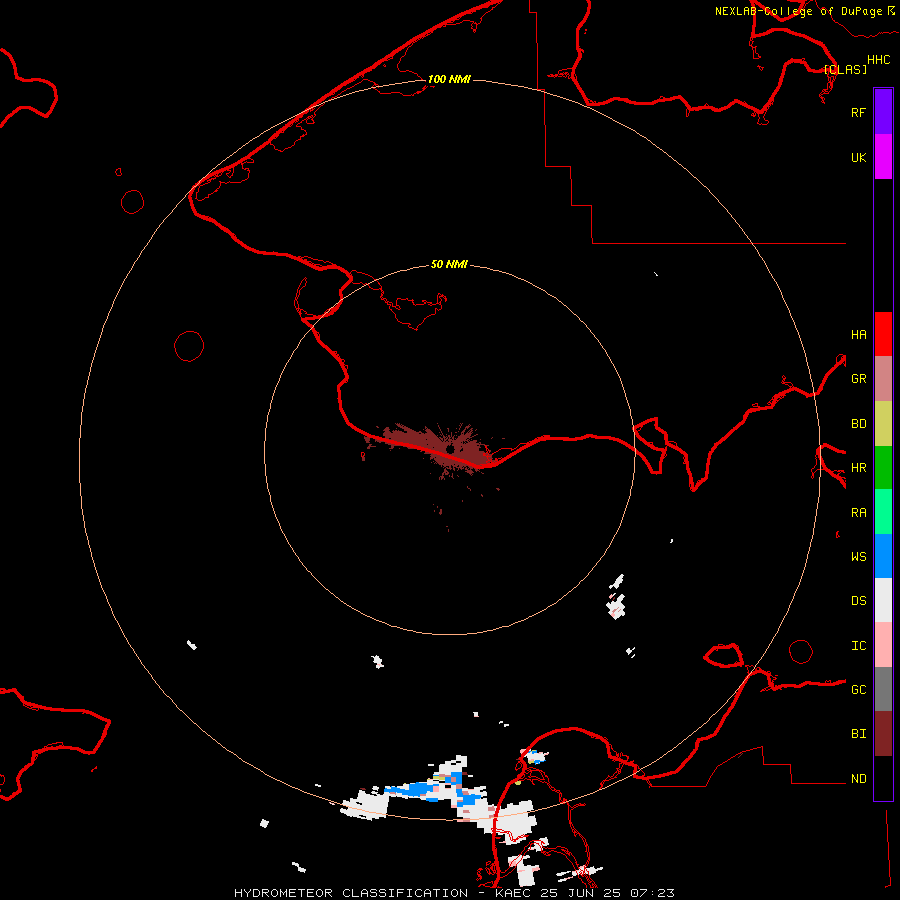Viewport: 900px width, 900px height.
Task: Click the 07:23 timestamp
Action: click(x=653, y=893)
